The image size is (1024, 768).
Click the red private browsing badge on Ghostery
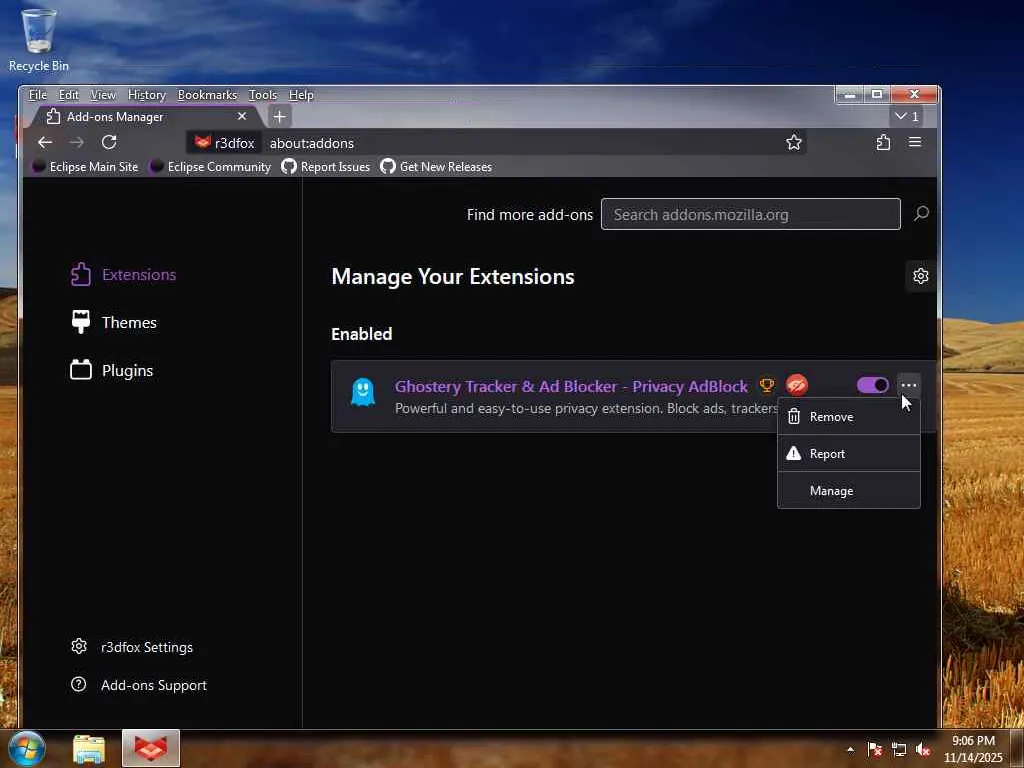coord(796,385)
